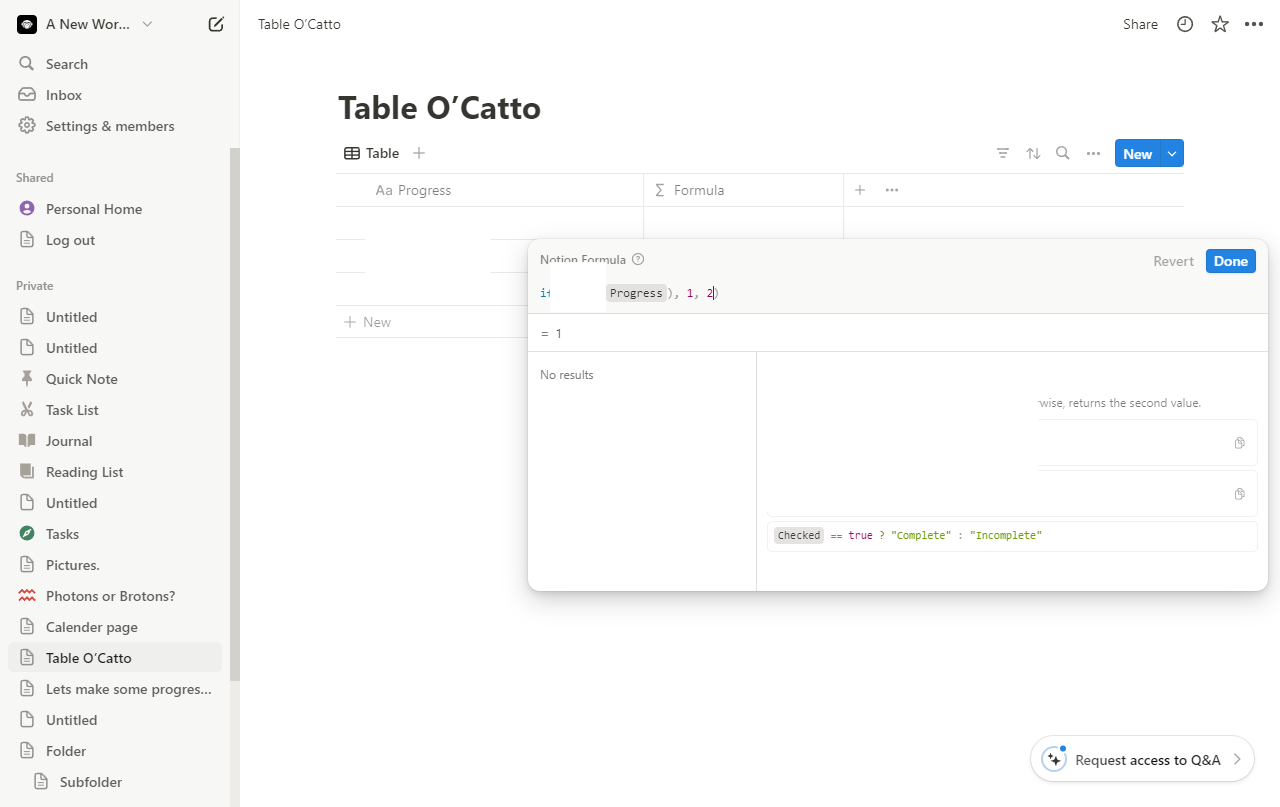Select Table O'Catto in sidebar
This screenshot has height=807, width=1280.
pyautogui.click(x=115, y=658)
